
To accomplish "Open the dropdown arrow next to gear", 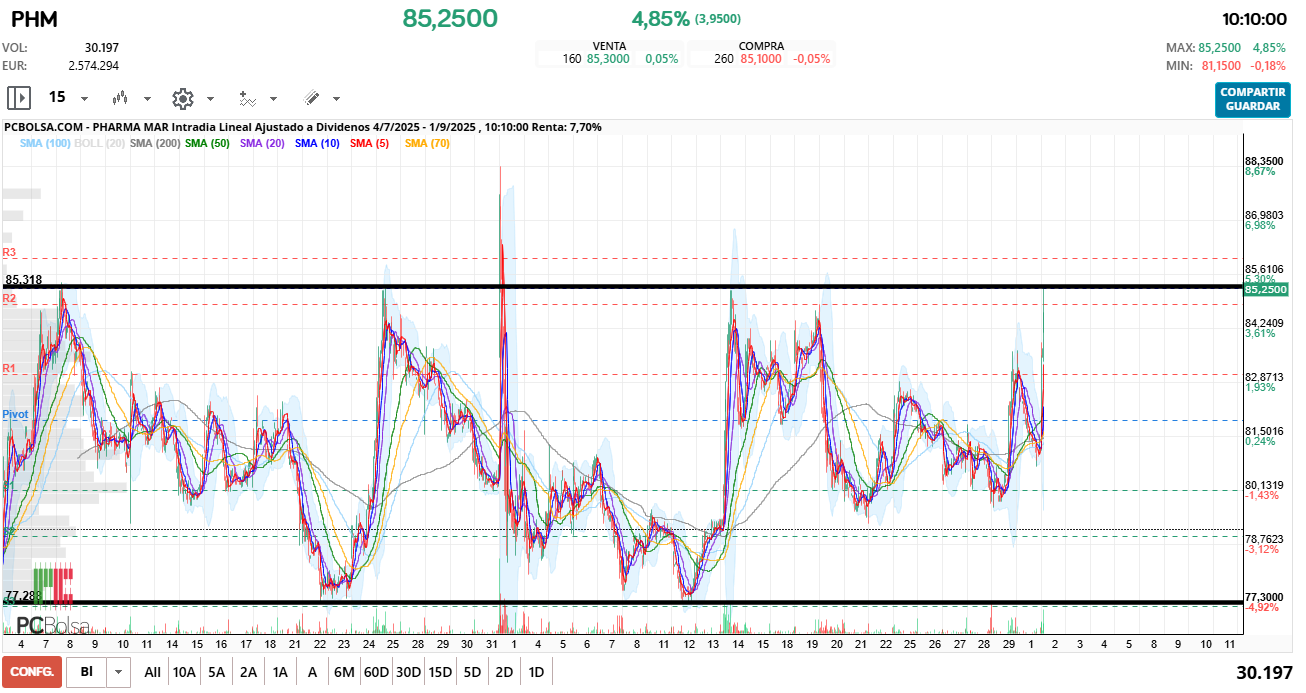I will (210, 99).
